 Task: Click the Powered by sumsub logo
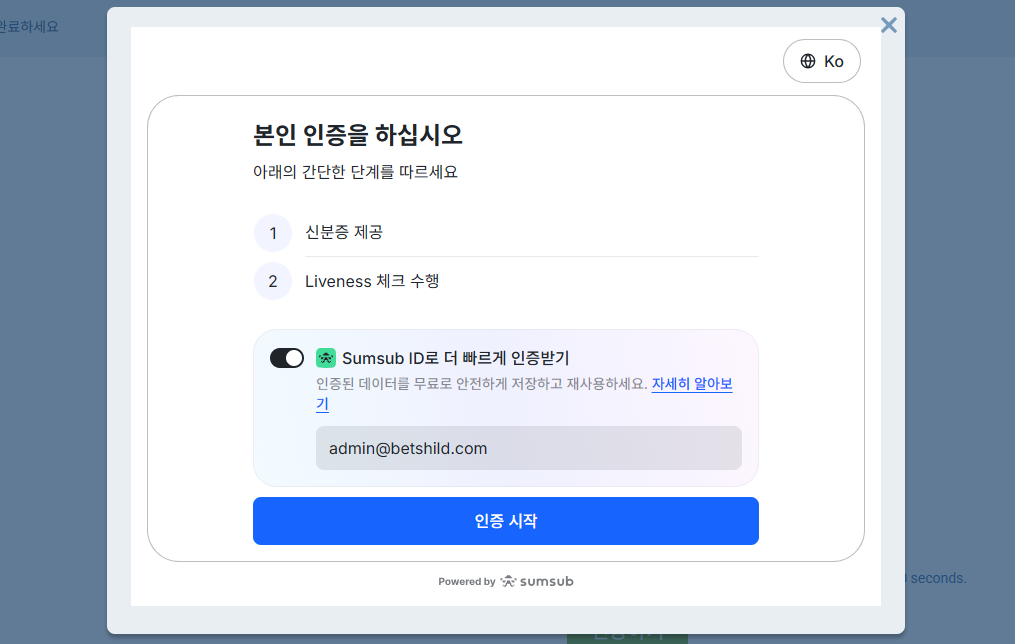506,581
